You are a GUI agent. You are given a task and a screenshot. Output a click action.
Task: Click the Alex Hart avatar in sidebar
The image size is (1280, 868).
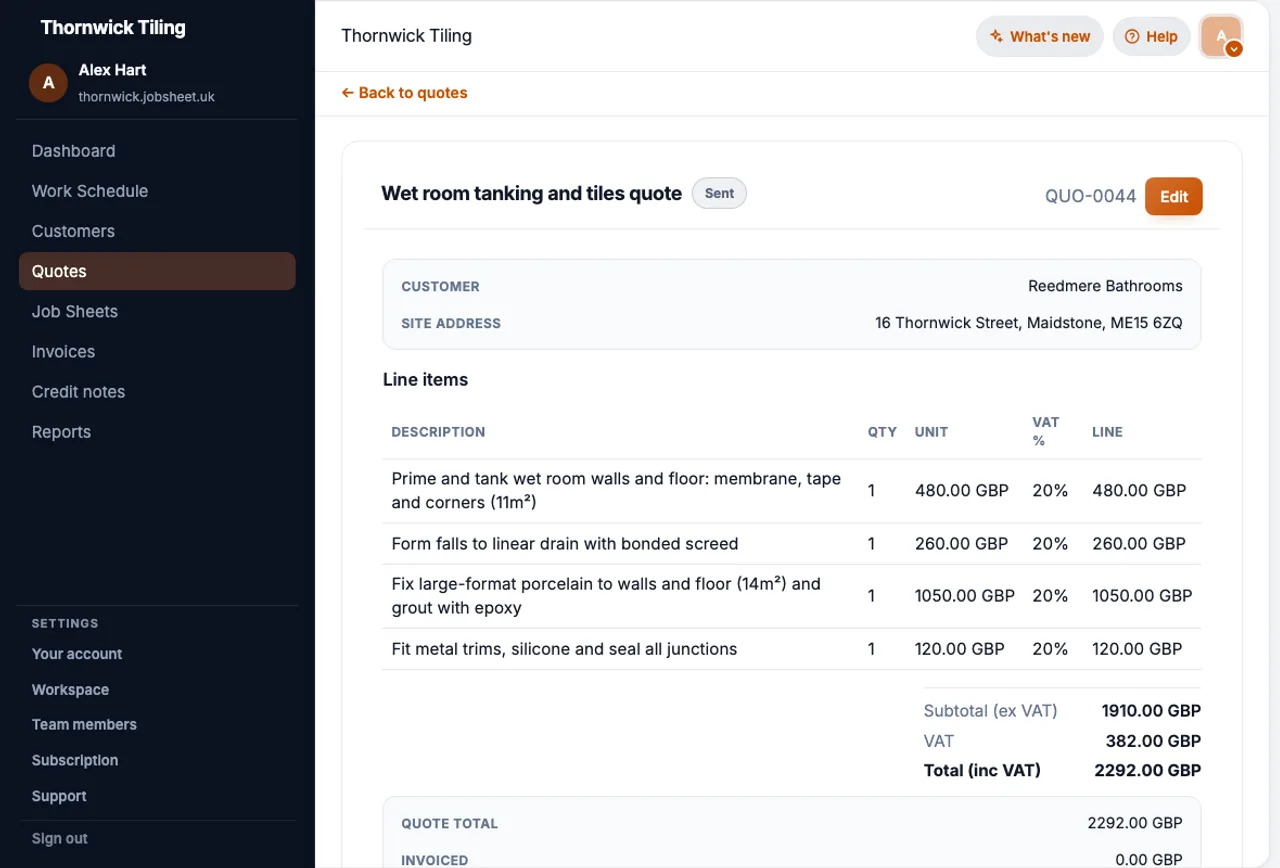[48, 83]
